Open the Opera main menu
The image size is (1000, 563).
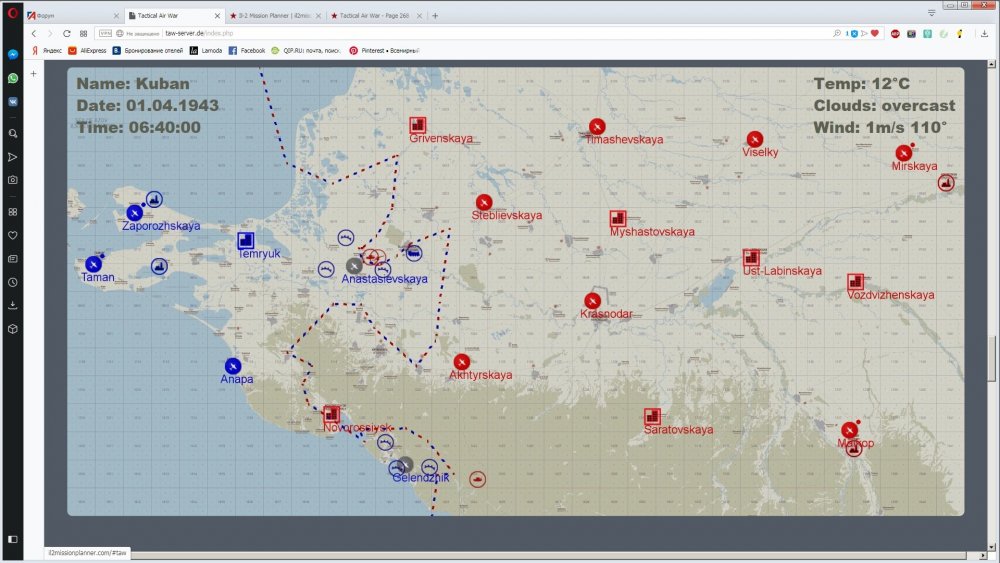point(13,13)
